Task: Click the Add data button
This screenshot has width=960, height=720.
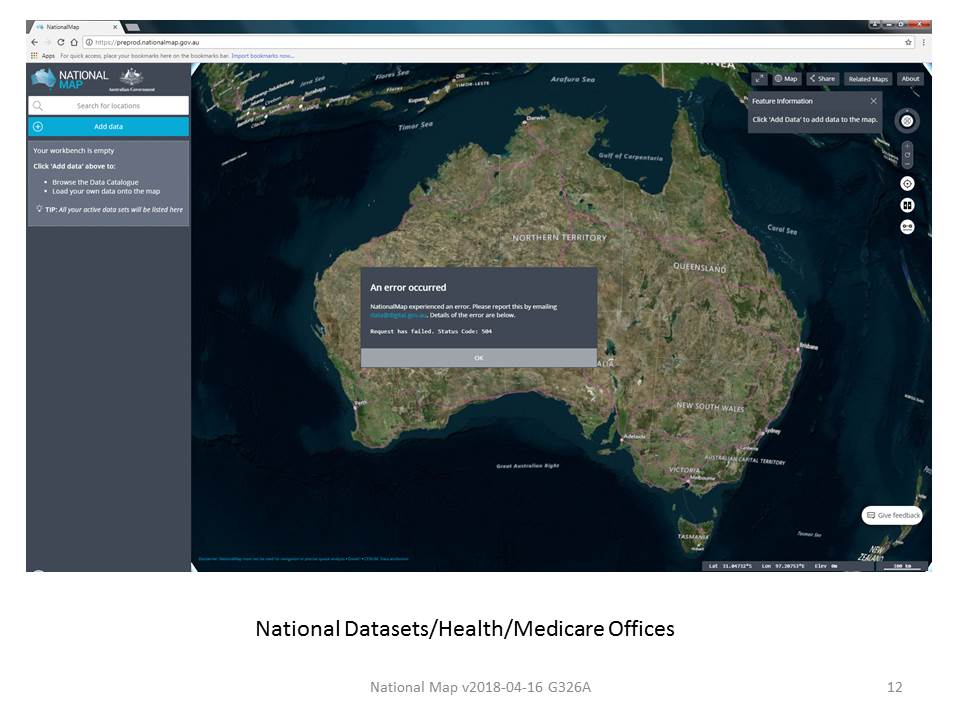Action: point(108,127)
